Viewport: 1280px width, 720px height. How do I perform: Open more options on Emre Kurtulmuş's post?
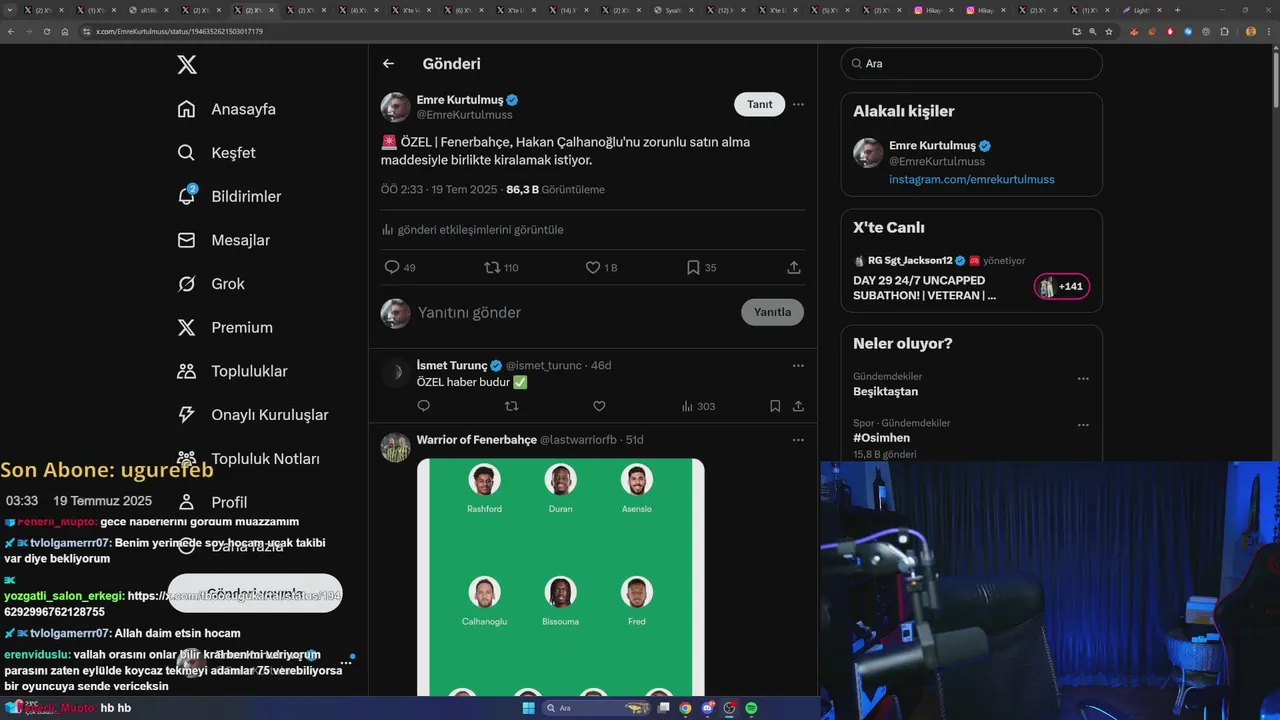[798, 104]
